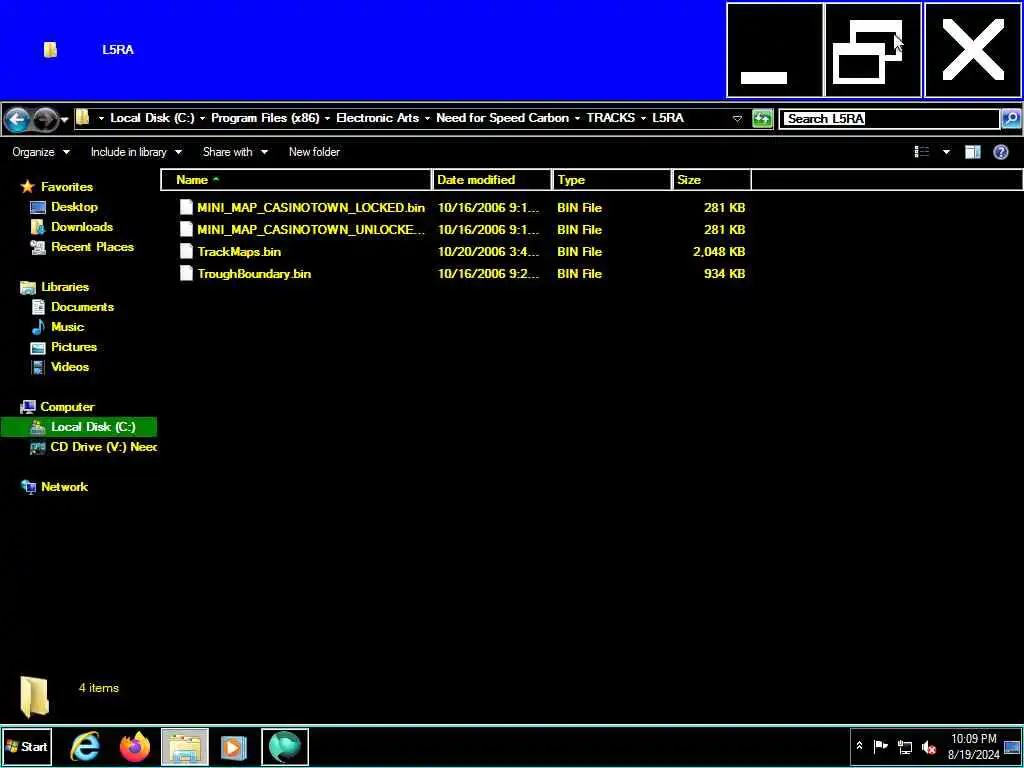The image size is (1024, 768).
Task: Sort by the Name column header
Action: coord(296,180)
